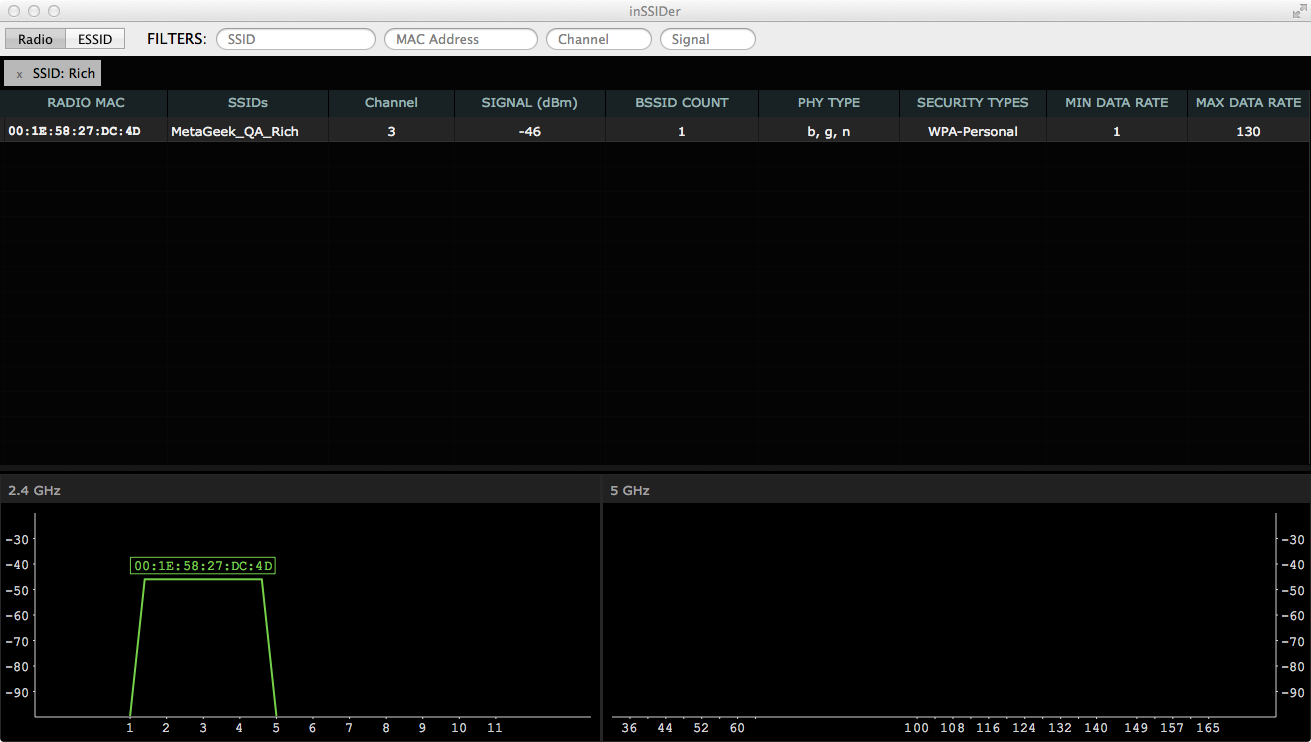Screen dimensions: 1311x742
Task: Click the 2.4 GHz panel title
Action: (34, 491)
